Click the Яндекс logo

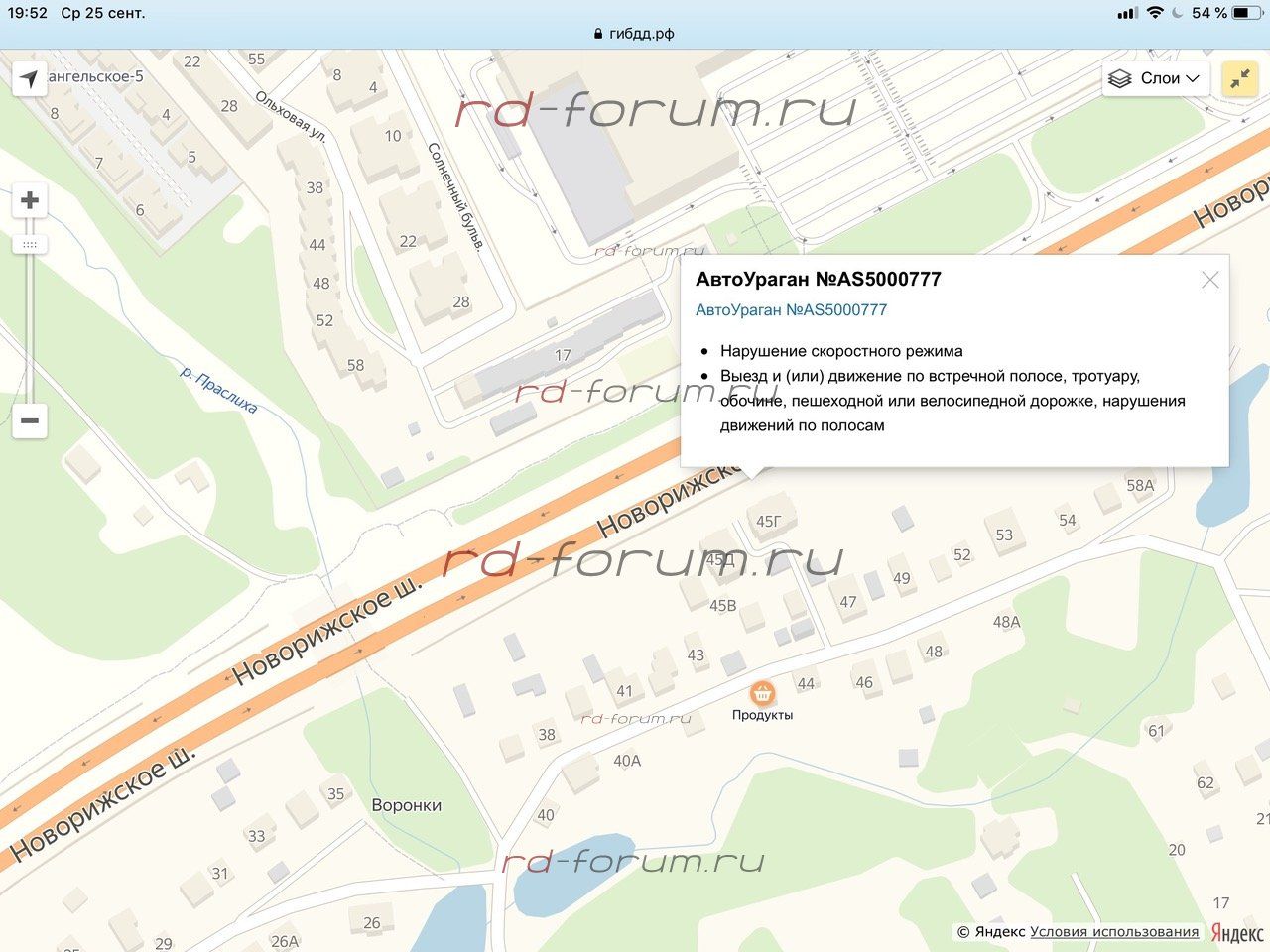tap(1237, 932)
